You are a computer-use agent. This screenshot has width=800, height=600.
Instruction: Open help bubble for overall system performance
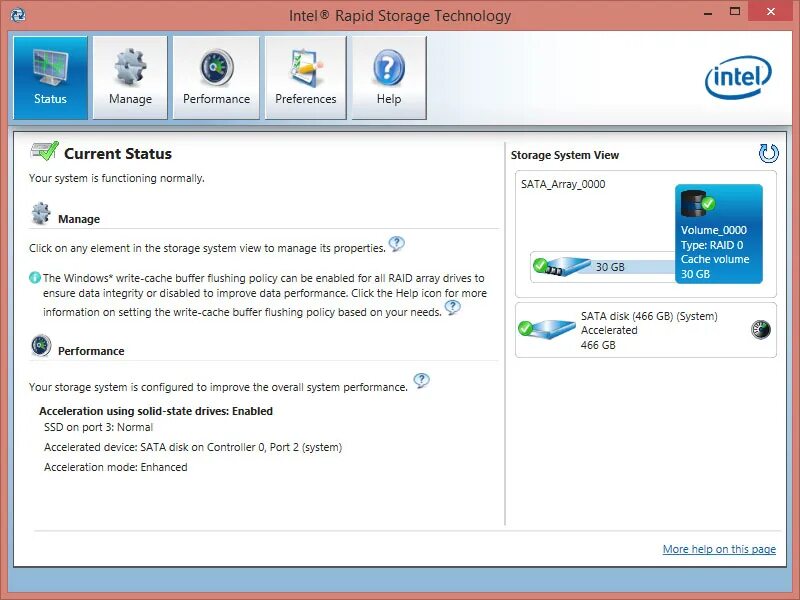click(421, 381)
